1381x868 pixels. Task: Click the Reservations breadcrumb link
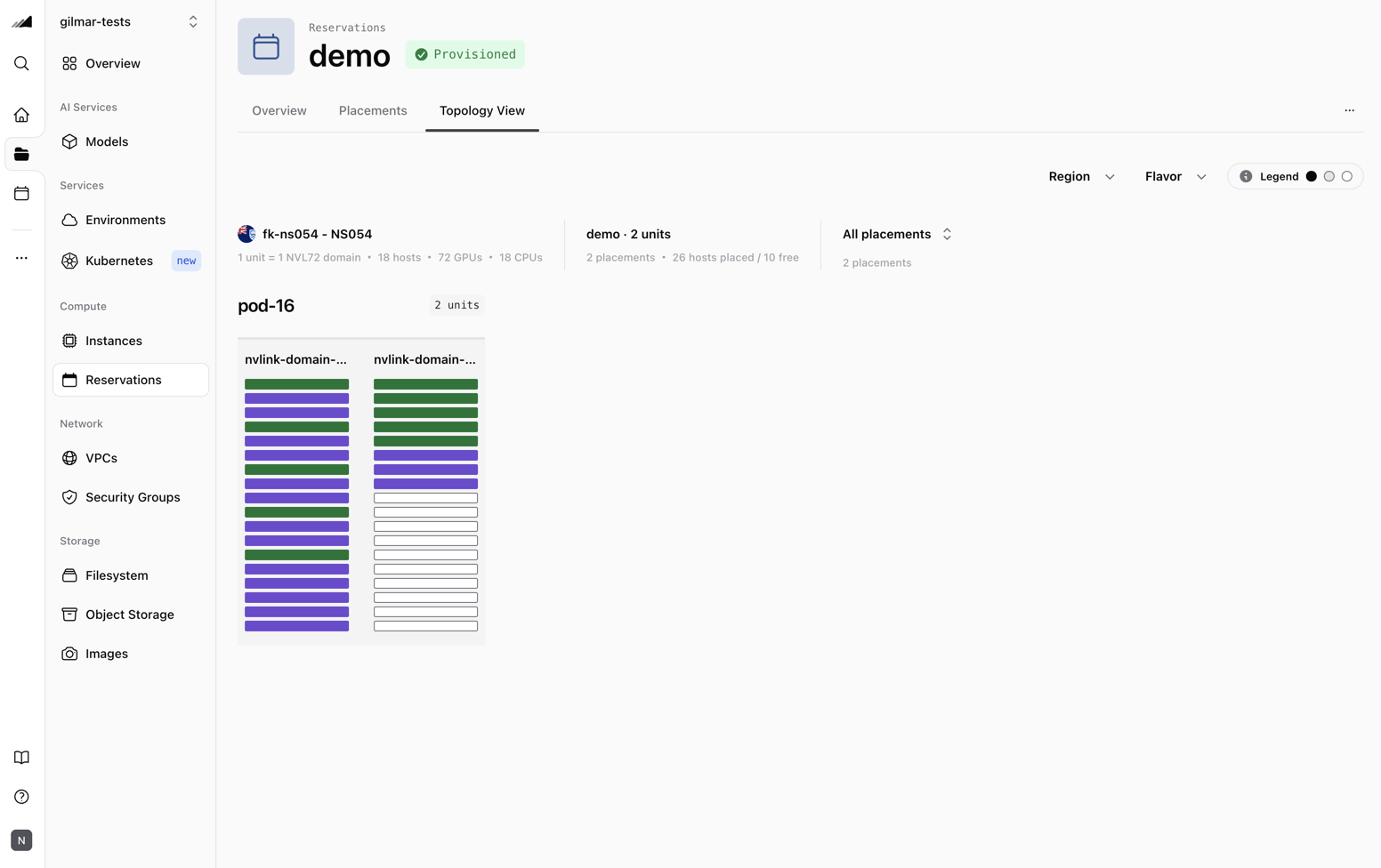[x=347, y=28]
